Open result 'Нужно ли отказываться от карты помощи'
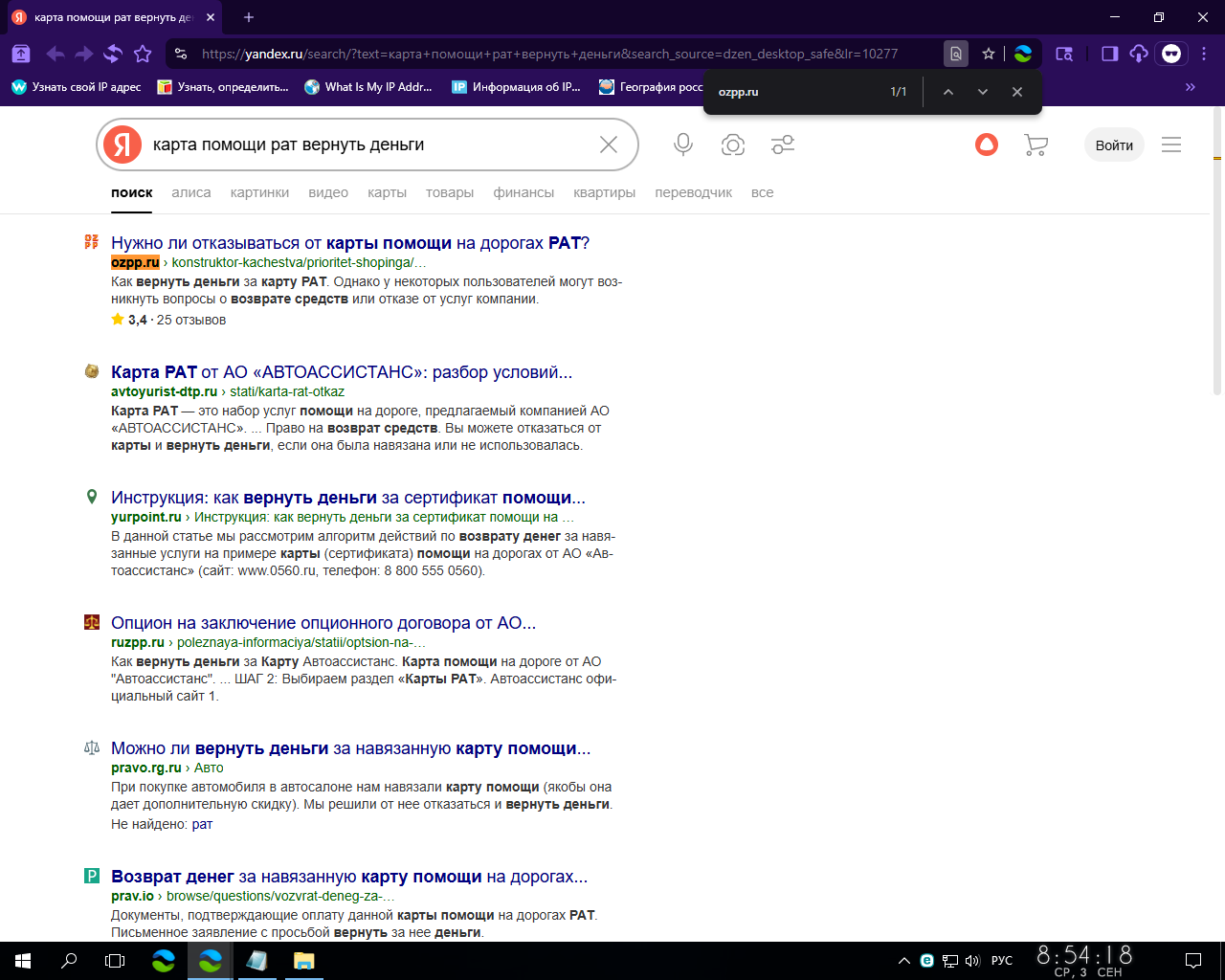The height and width of the screenshot is (980, 1225). click(350, 243)
